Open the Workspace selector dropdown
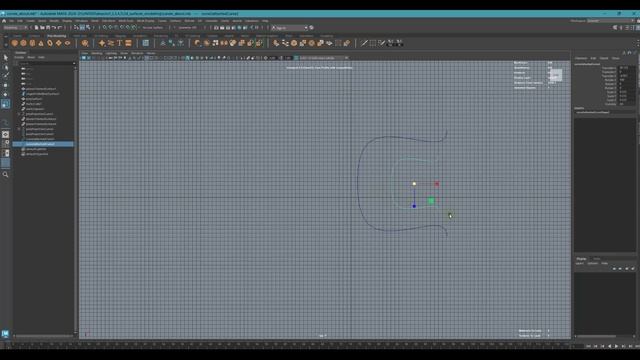The width and height of the screenshot is (640, 360). coord(611,20)
